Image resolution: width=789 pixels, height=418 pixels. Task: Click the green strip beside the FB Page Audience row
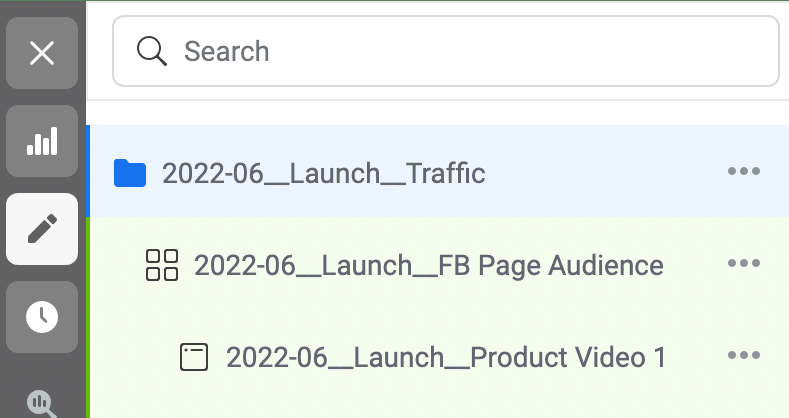(x=89, y=265)
